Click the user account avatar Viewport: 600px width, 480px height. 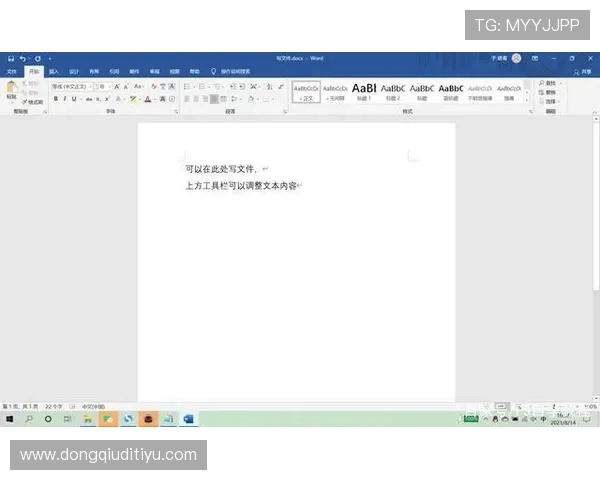pyautogui.click(x=517, y=58)
